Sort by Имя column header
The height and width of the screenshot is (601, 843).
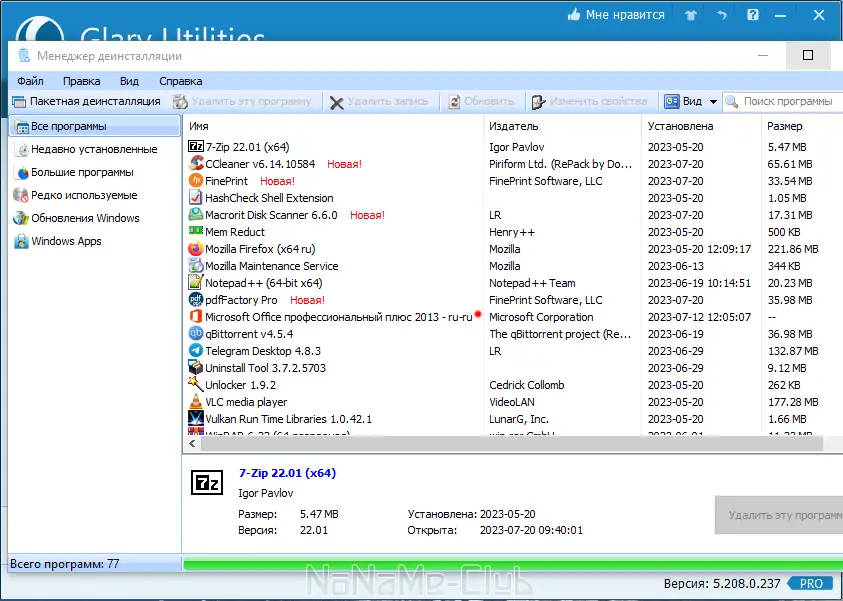click(333, 126)
